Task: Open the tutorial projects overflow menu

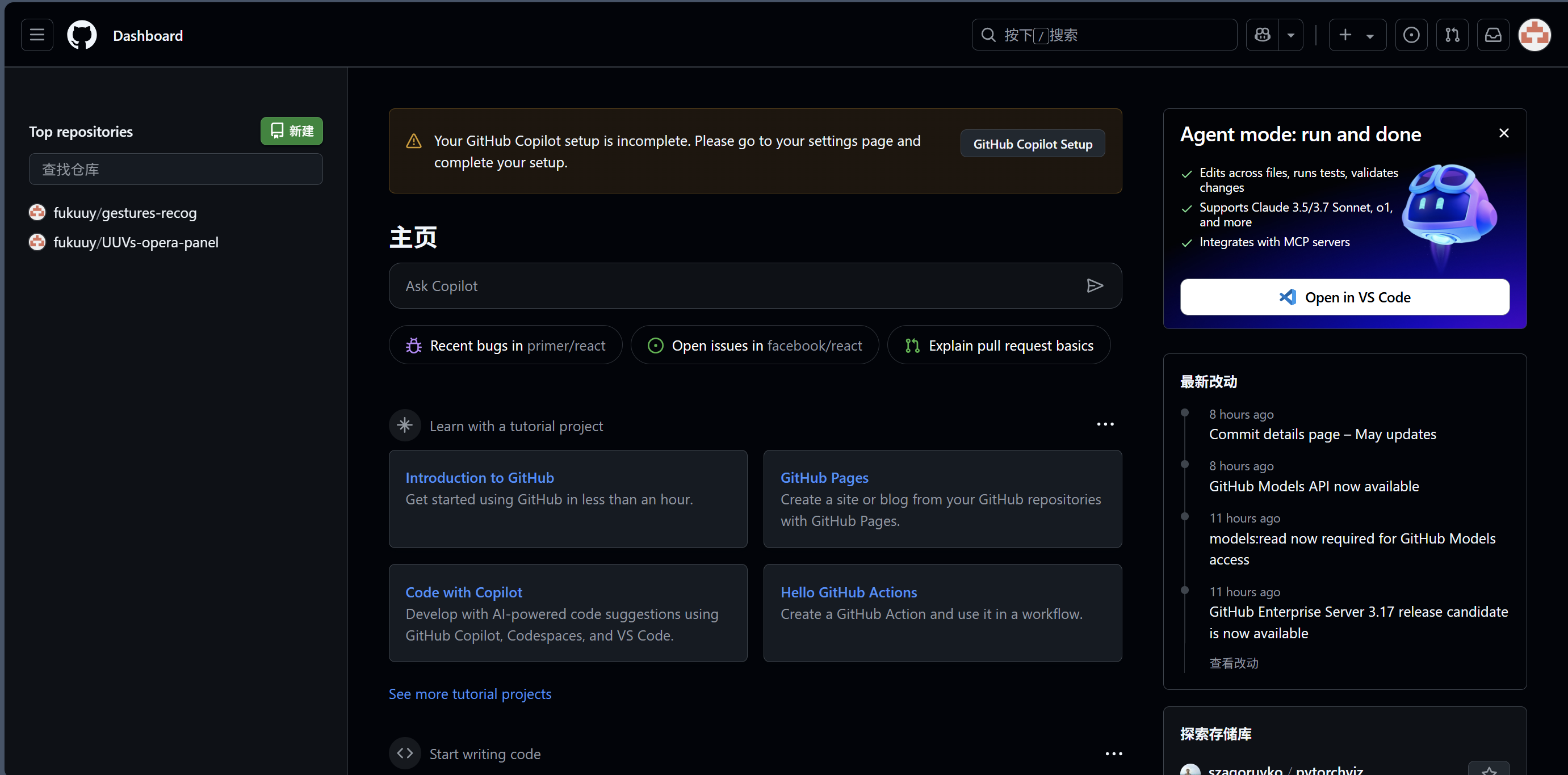Action: tap(1105, 424)
